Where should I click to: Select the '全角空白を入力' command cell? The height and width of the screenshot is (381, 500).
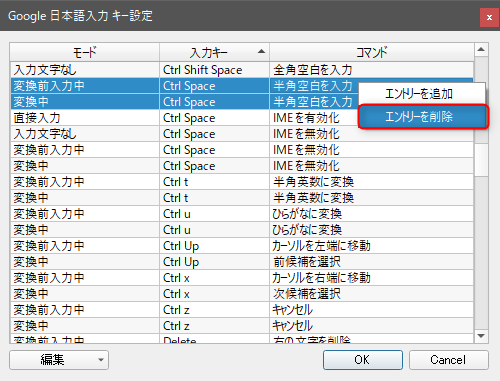pyautogui.click(x=371, y=70)
